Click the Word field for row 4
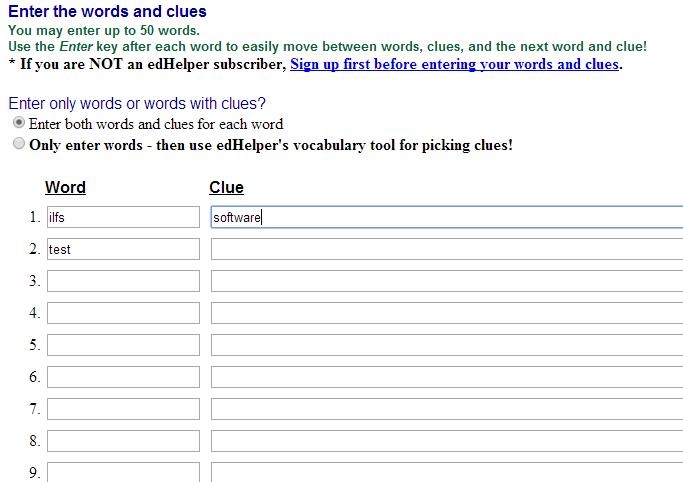This screenshot has width=683, height=482. (123, 313)
